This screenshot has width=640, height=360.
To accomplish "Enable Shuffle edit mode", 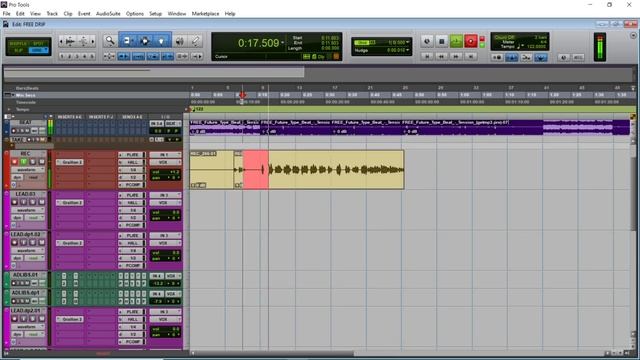I will tap(19, 43).
